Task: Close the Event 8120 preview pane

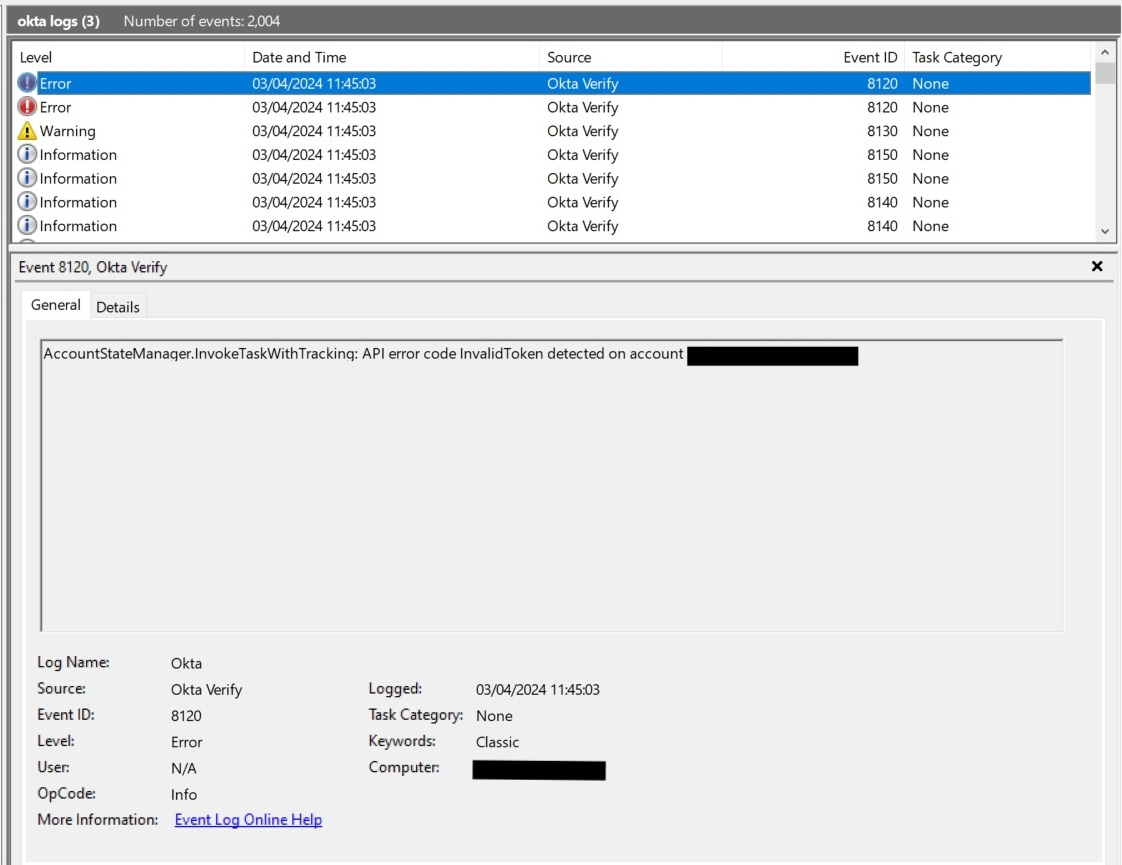Action: [1097, 266]
